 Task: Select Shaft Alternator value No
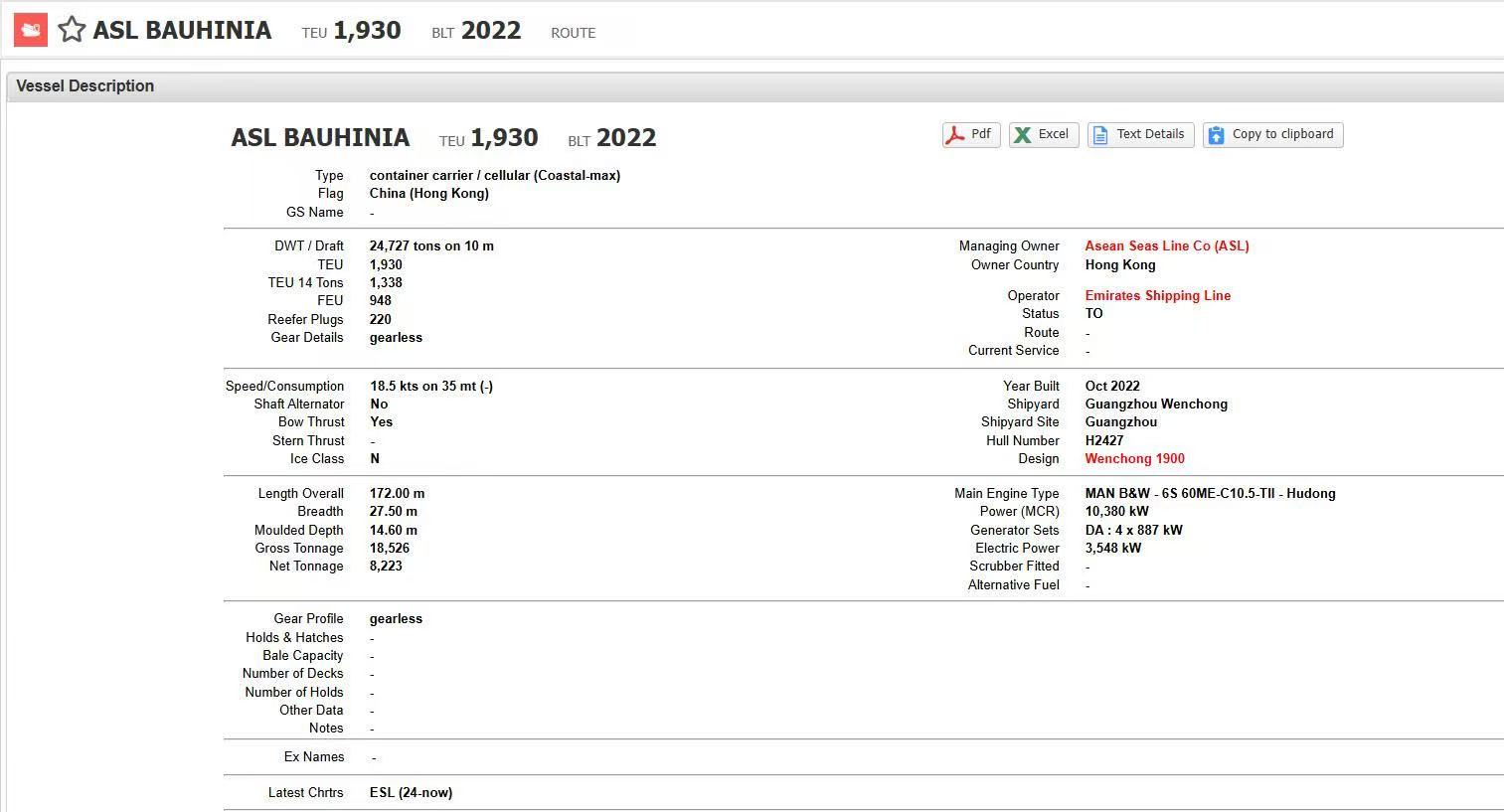click(x=379, y=405)
